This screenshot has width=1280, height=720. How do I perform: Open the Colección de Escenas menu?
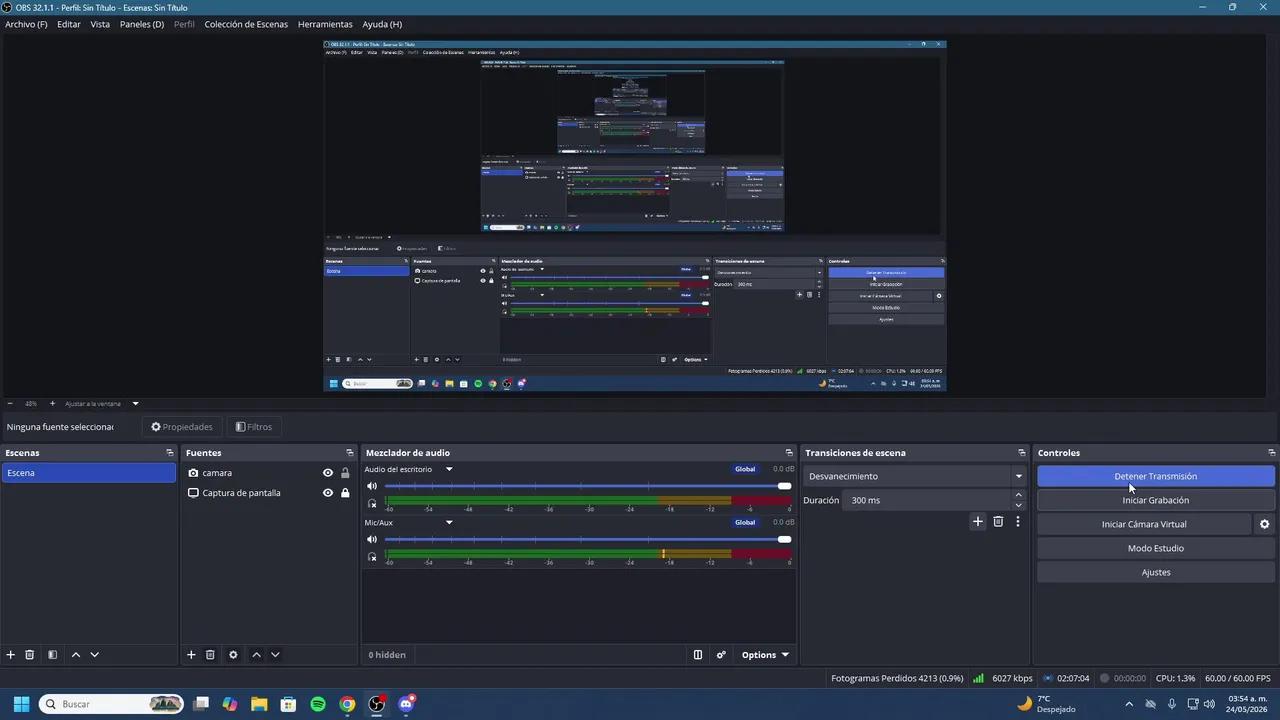246,24
